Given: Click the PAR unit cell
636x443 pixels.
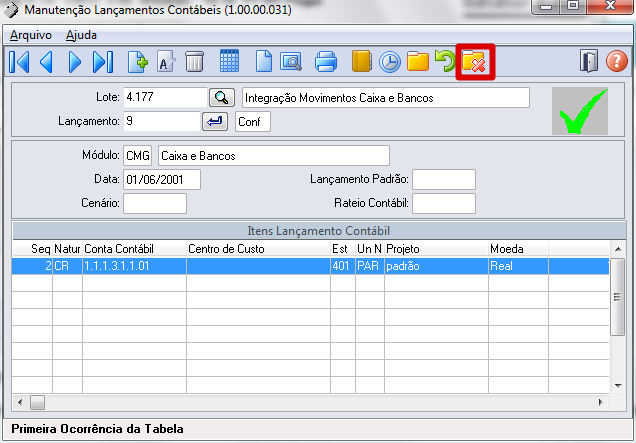Looking at the screenshot, I should [x=370, y=266].
